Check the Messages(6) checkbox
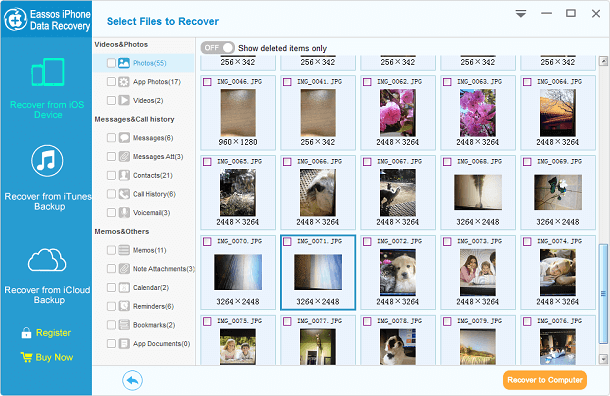 click(111, 138)
